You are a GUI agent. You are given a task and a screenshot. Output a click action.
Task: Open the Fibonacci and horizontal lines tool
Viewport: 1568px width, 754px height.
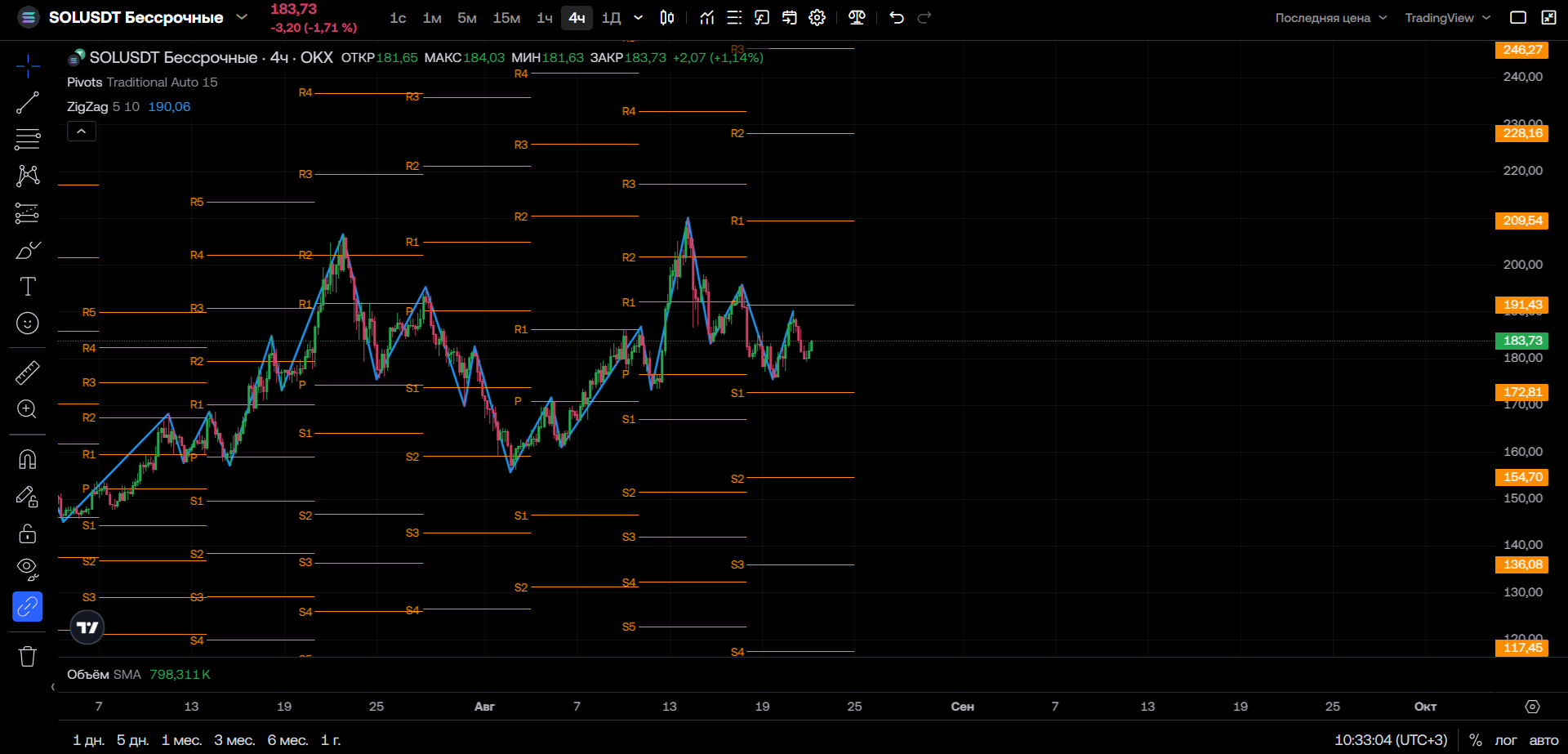28,140
